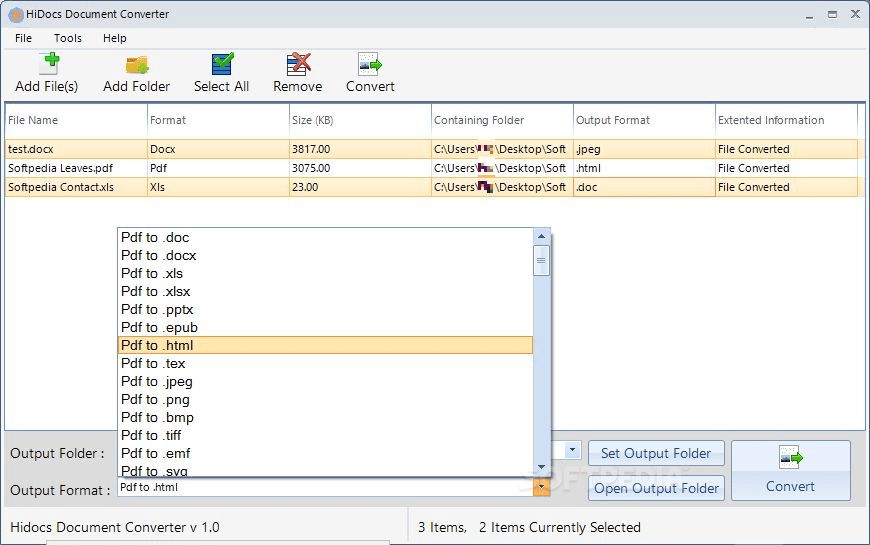
Task: Choose Pdf to .png option
Action: tap(325, 399)
